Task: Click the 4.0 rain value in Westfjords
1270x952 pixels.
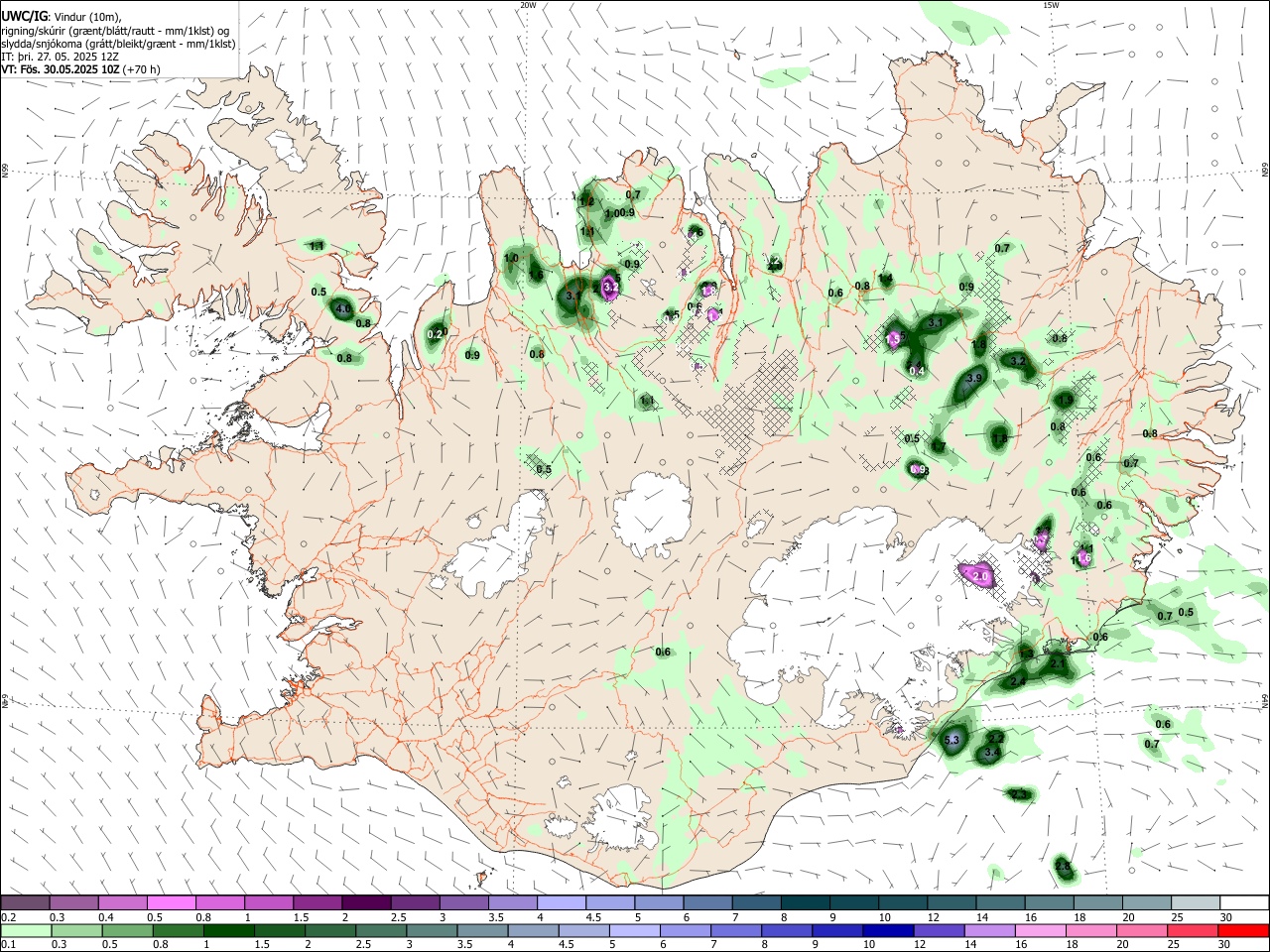Action: pos(343,309)
